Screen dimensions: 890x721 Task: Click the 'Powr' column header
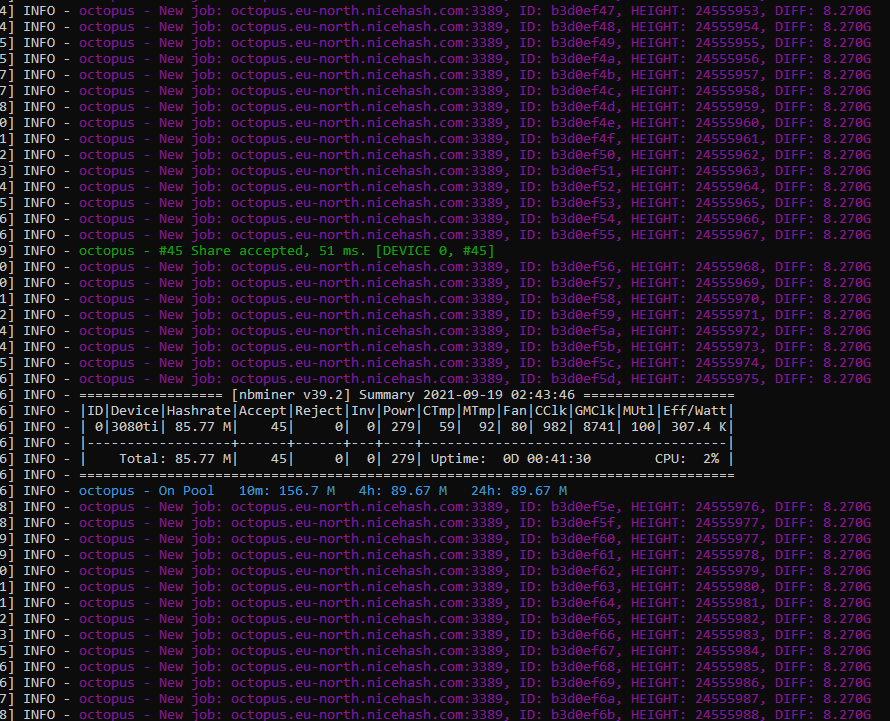pyautogui.click(x=399, y=411)
